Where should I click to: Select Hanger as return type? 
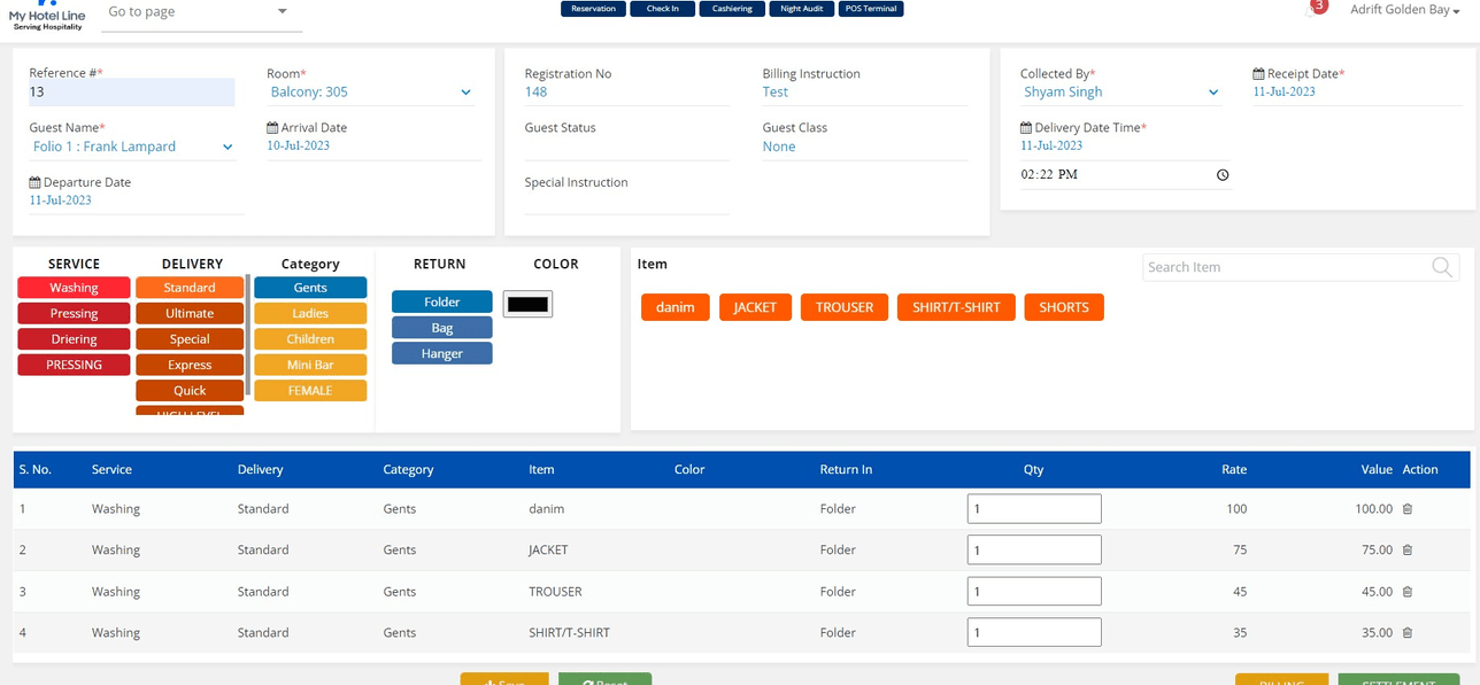point(441,353)
